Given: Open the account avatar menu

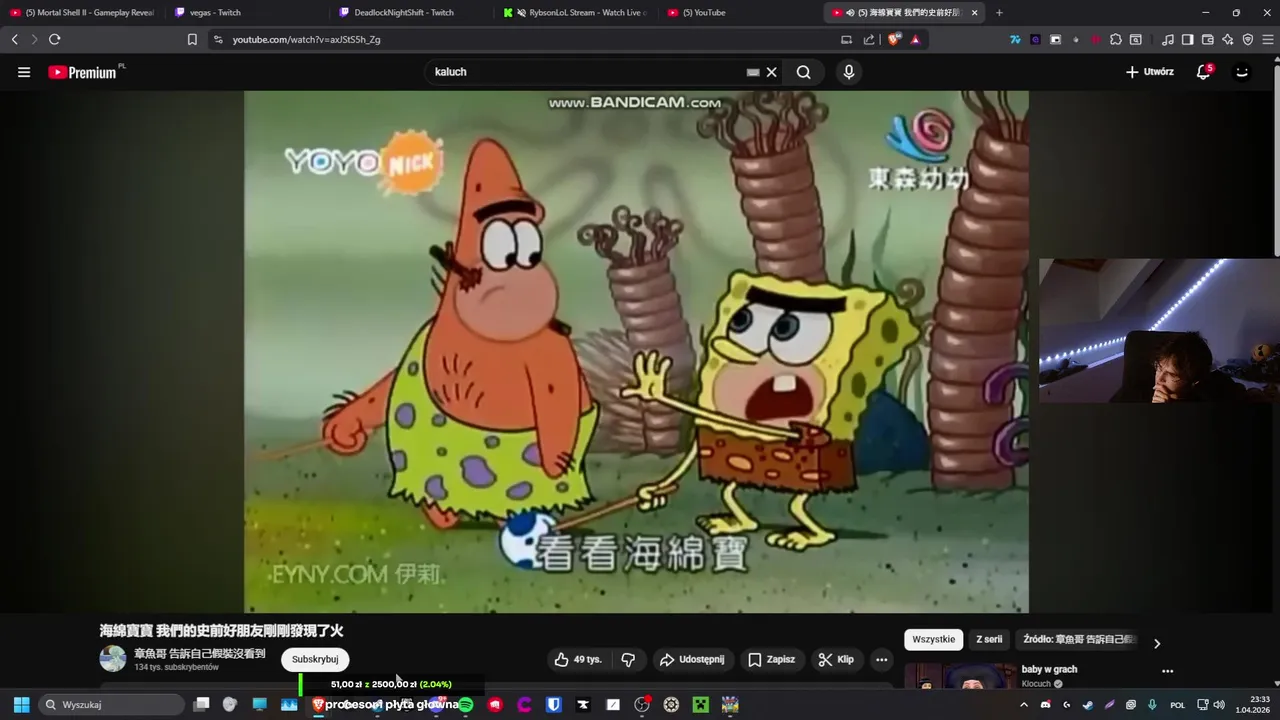Looking at the screenshot, I should (1242, 72).
